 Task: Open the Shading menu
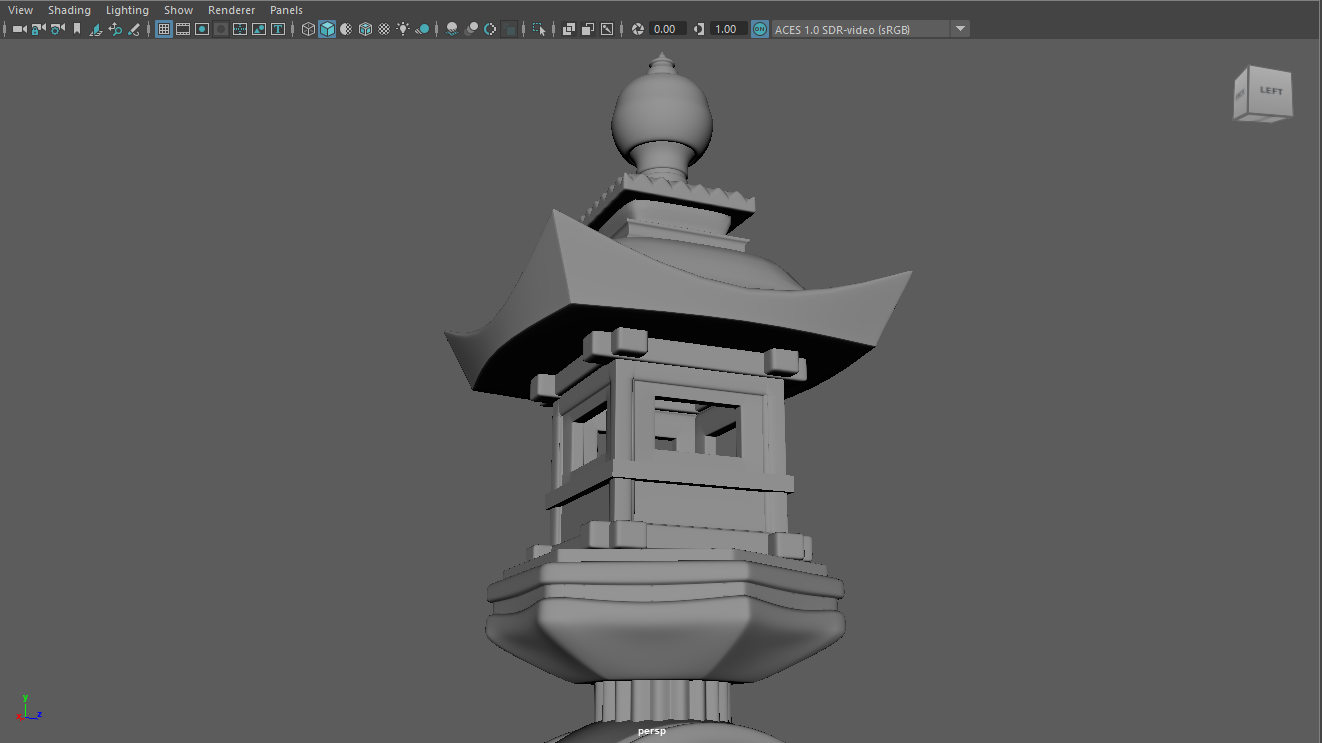coord(69,10)
